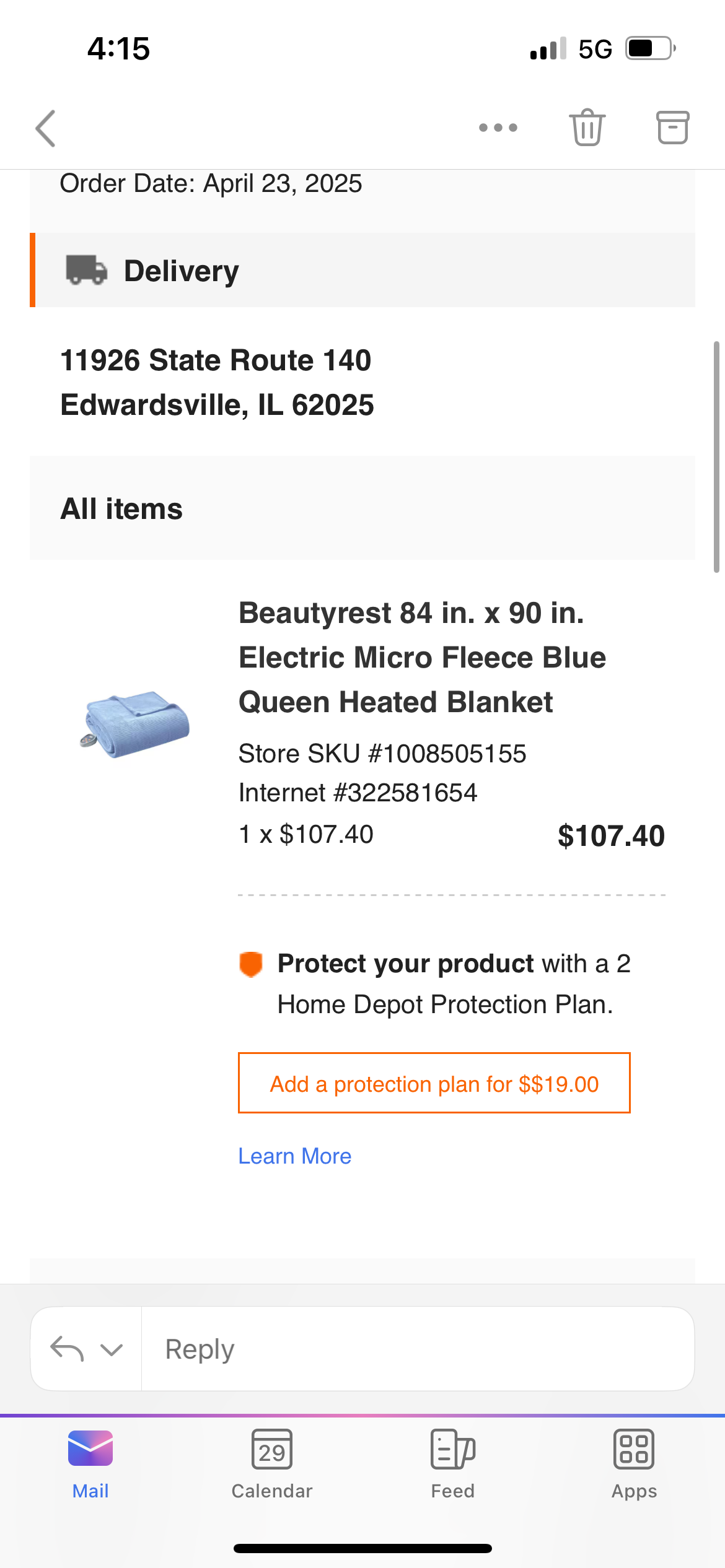Tap the blue heated blanket thumbnail
The height and width of the screenshot is (1568, 725).
click(134, 724)
